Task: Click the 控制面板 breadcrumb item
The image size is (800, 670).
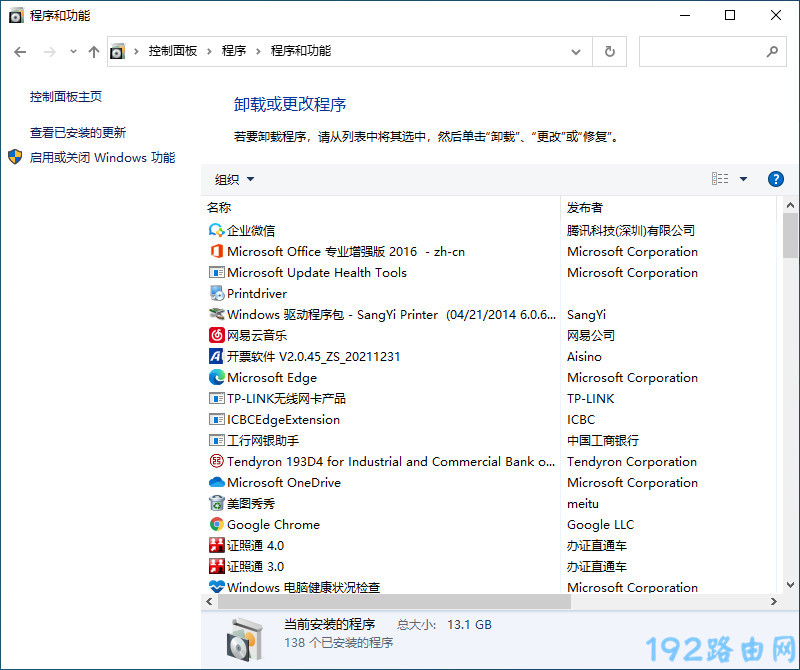Action: tap(173, 51)
